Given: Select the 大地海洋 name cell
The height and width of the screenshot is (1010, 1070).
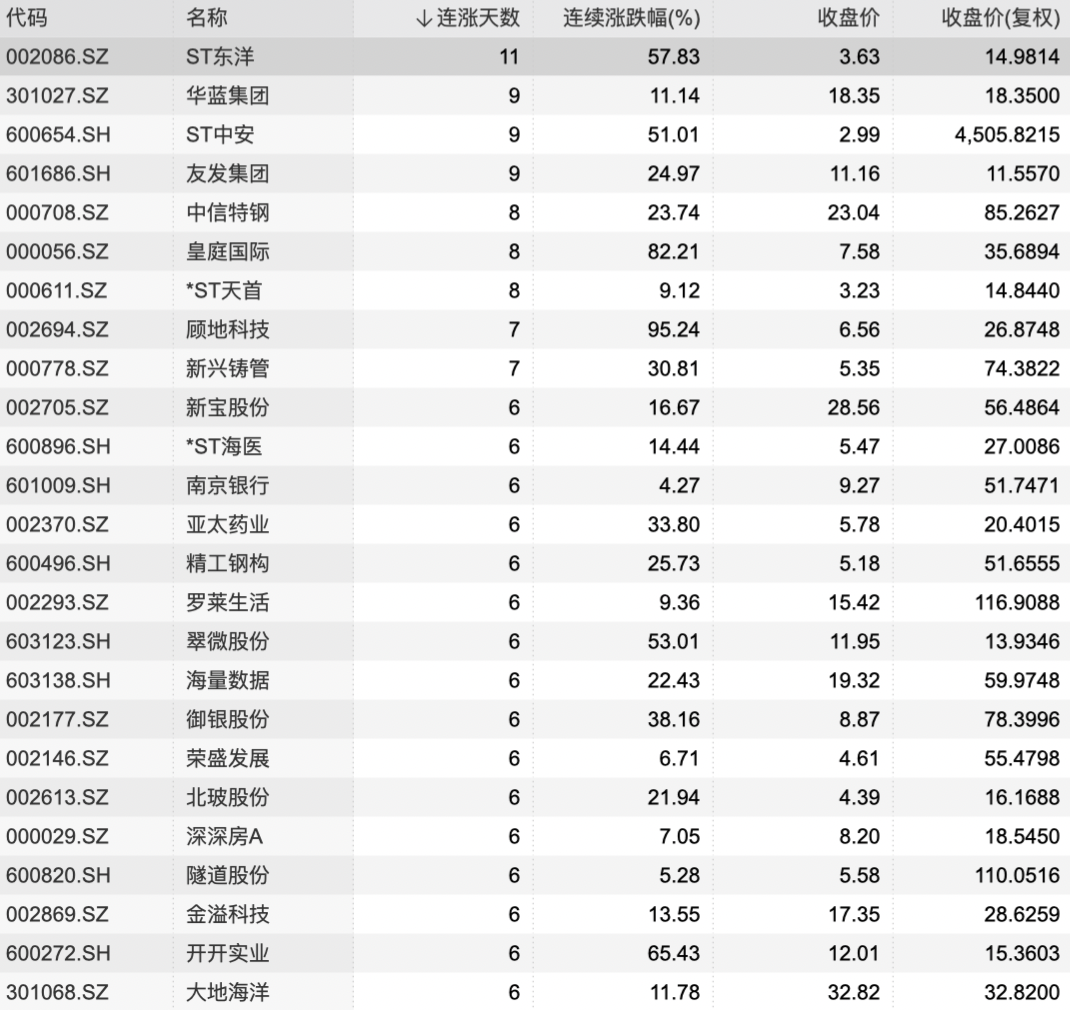Looking at the screenshot, I should pyautogui.click(x=227, y=992).
